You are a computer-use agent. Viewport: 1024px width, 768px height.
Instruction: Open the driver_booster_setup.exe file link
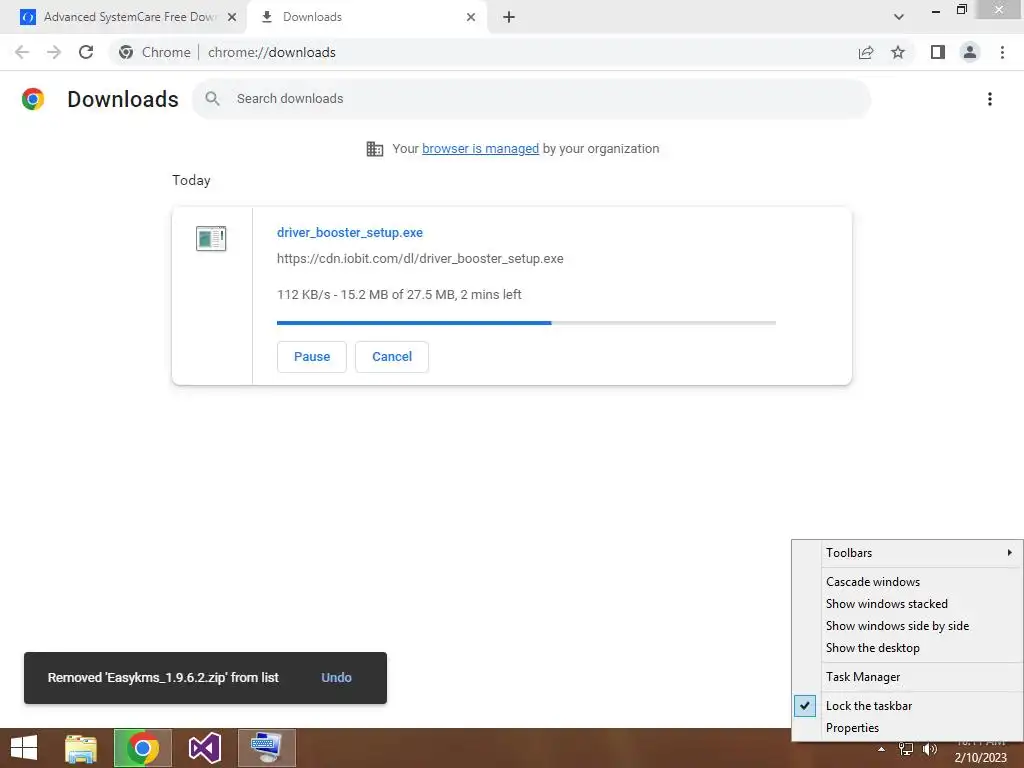pos(349,232)
